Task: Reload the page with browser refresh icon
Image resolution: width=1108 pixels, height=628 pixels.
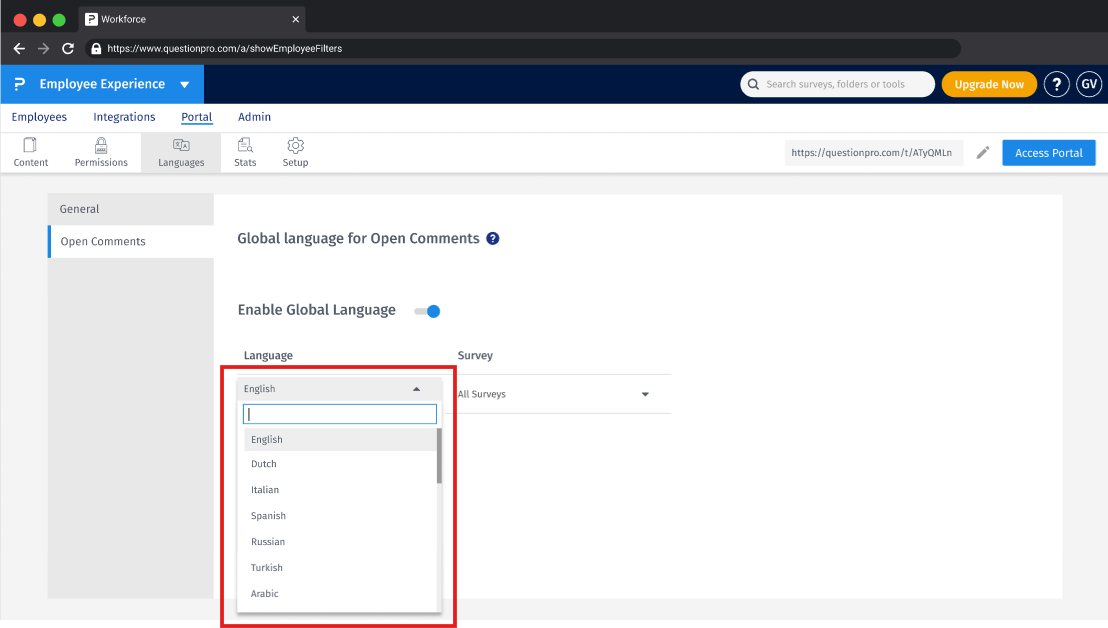Action: pyautogui.click(x=68, y=48)
